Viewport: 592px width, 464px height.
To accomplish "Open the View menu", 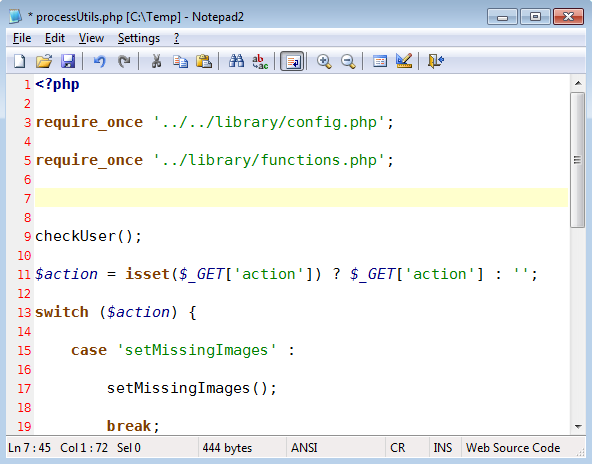I will point(91,38).
